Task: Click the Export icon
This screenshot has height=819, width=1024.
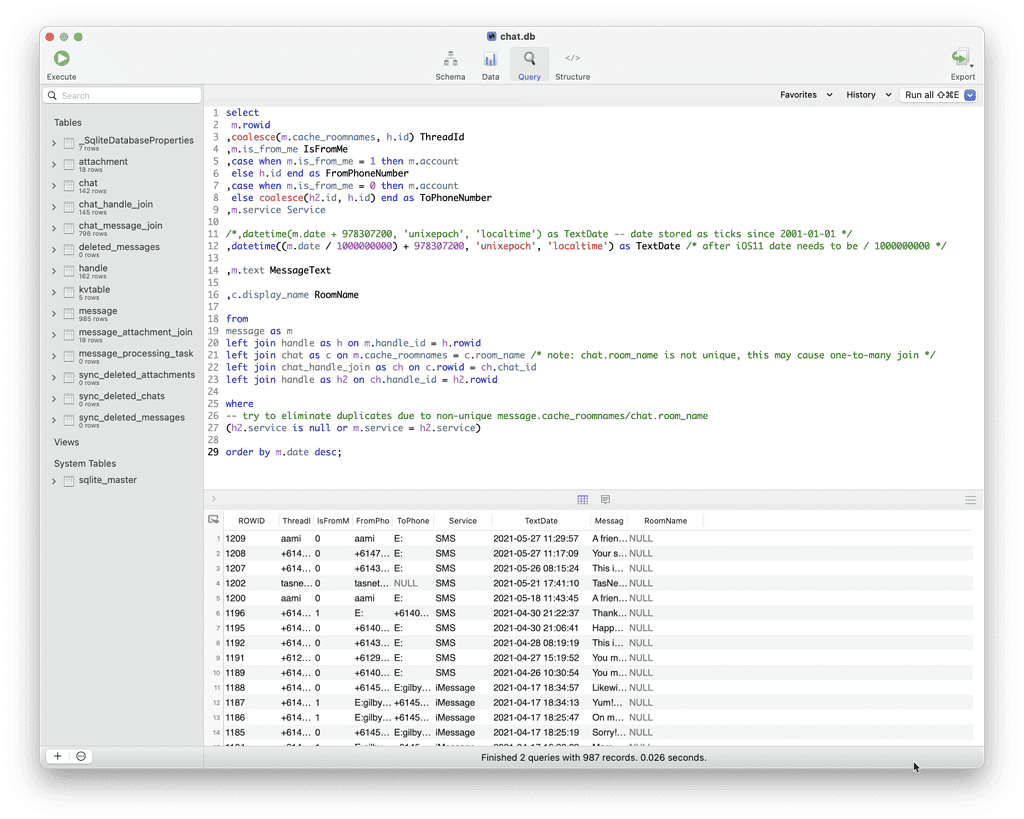Action: pyautogui.click(x=959, y=58)
